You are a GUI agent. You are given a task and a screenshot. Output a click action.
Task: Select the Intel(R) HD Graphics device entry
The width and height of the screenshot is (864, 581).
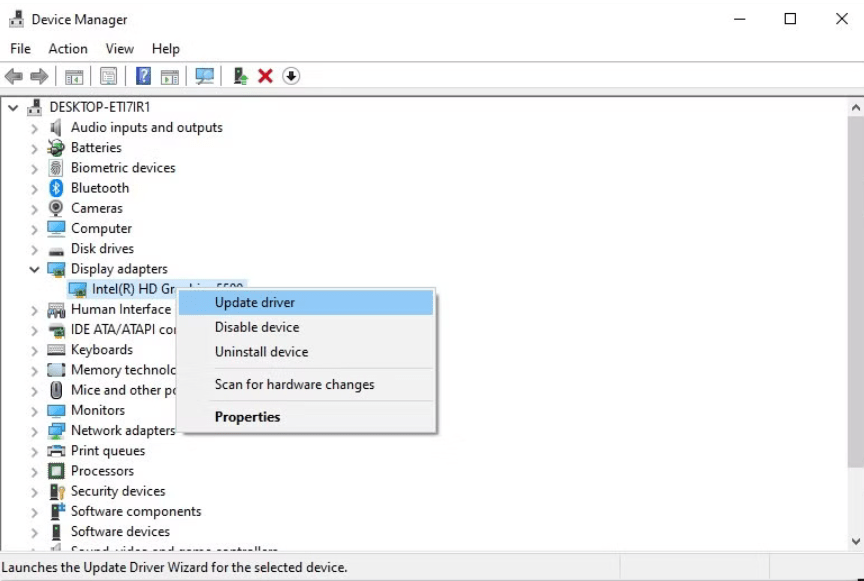[x=130, y=289]
